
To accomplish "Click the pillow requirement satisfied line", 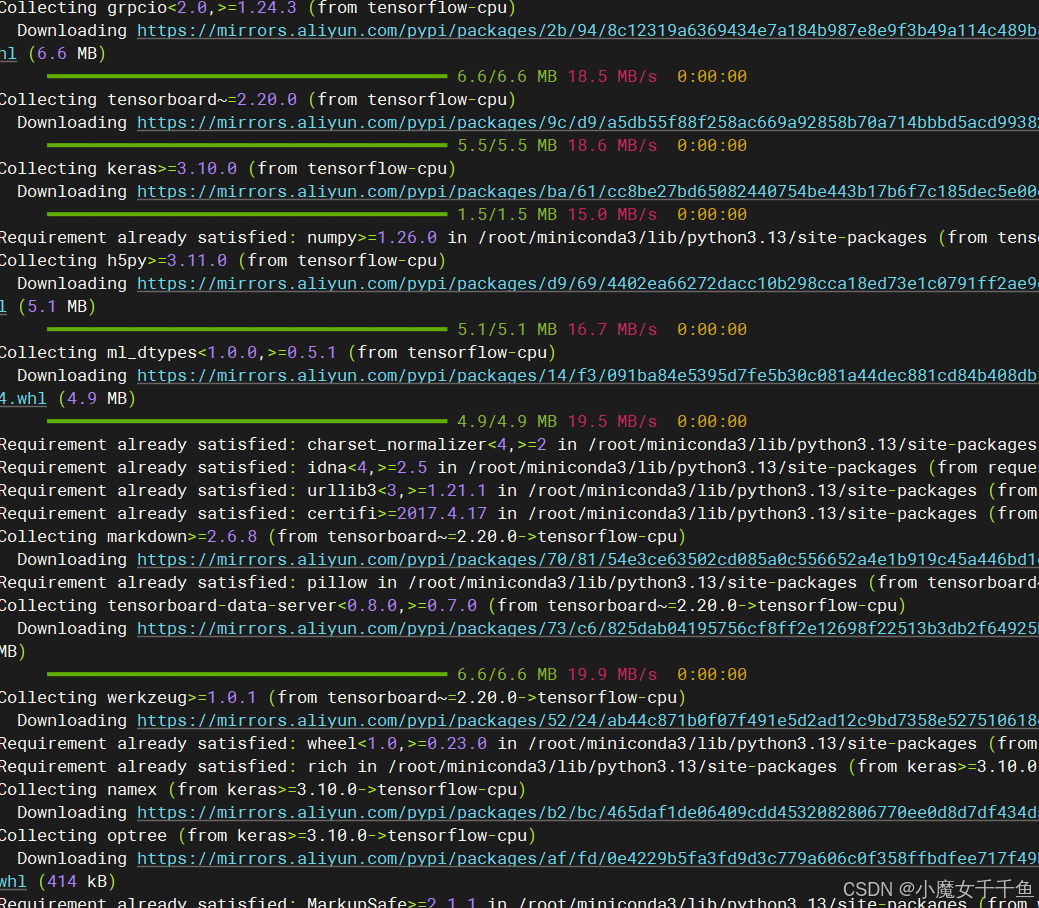I will click(x=520, y=583).
